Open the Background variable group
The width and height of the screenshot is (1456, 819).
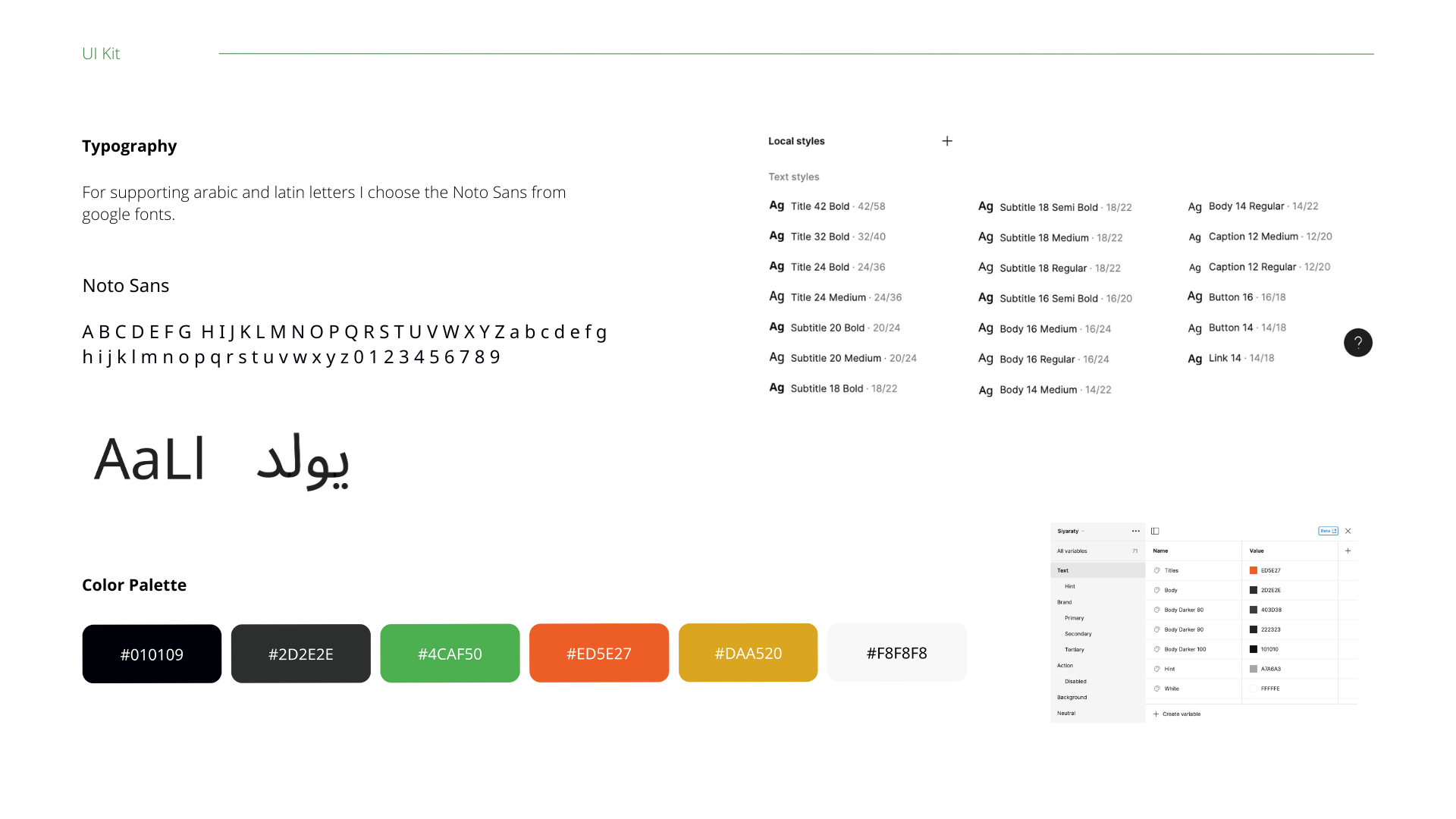tap(1072, 697)
